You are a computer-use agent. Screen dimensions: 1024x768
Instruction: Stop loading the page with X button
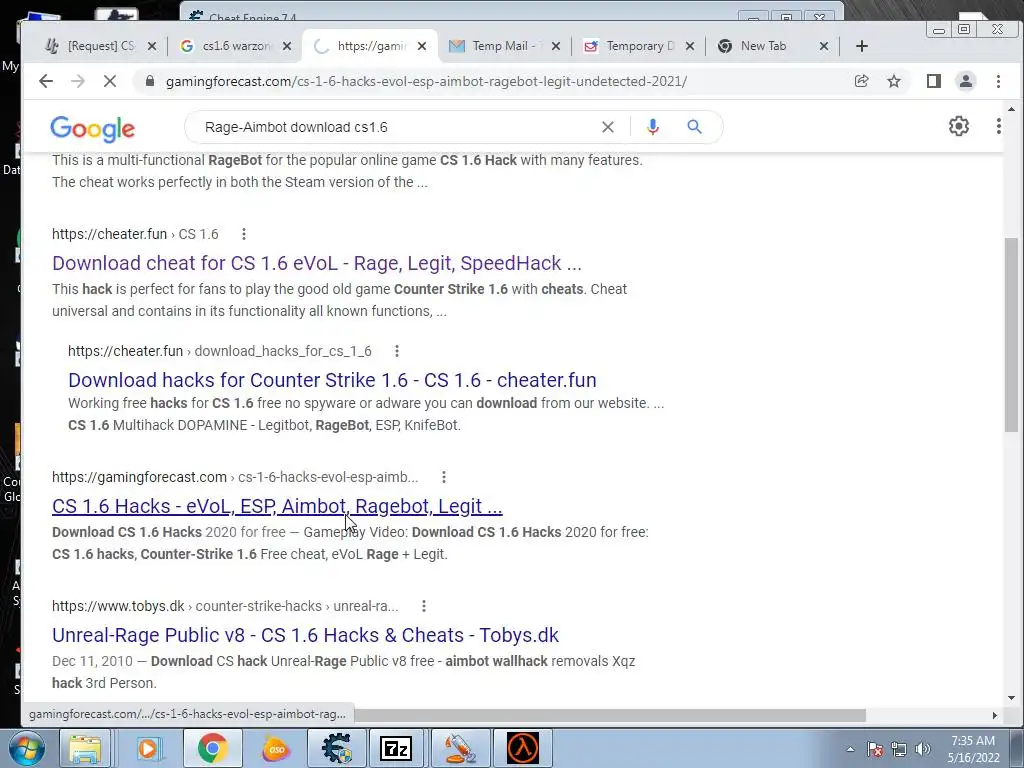click(x=110, y=81)
